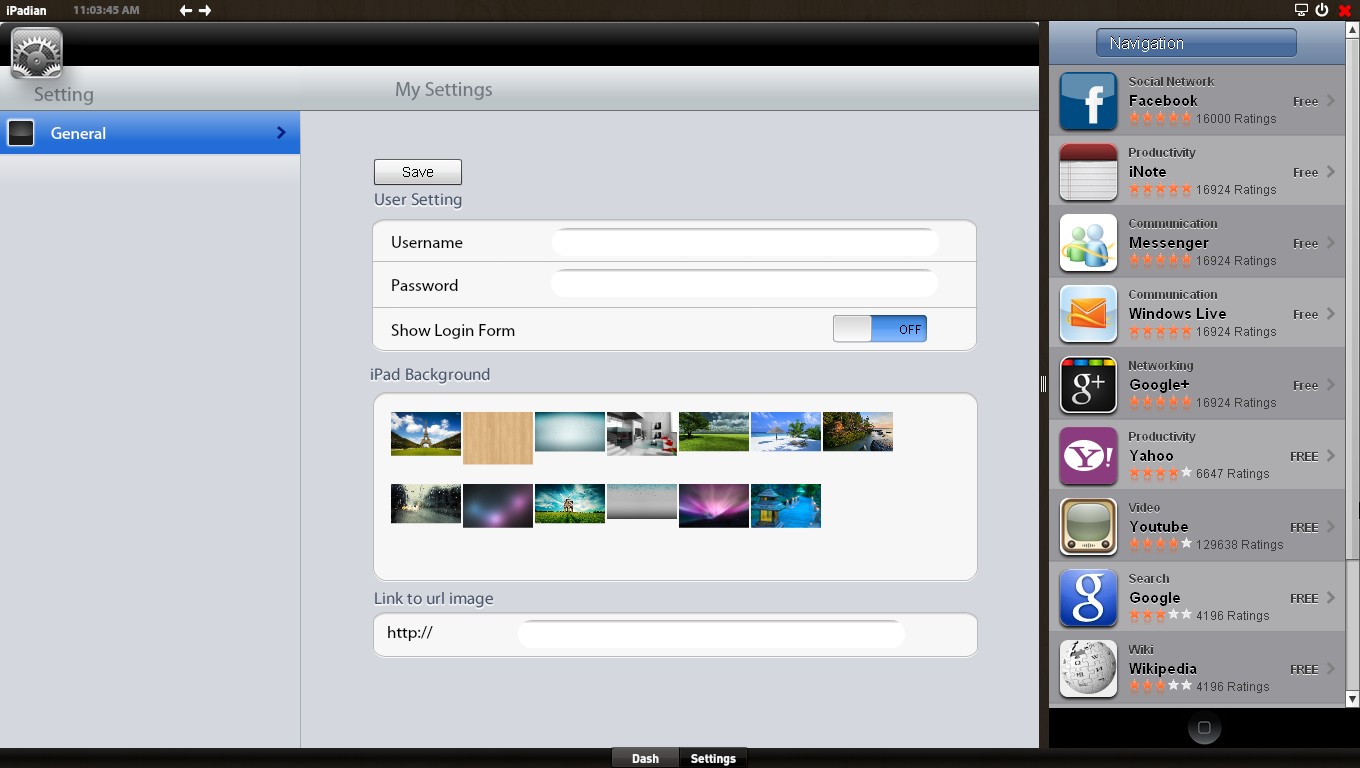Choose the wood texture background

point(498,438)
